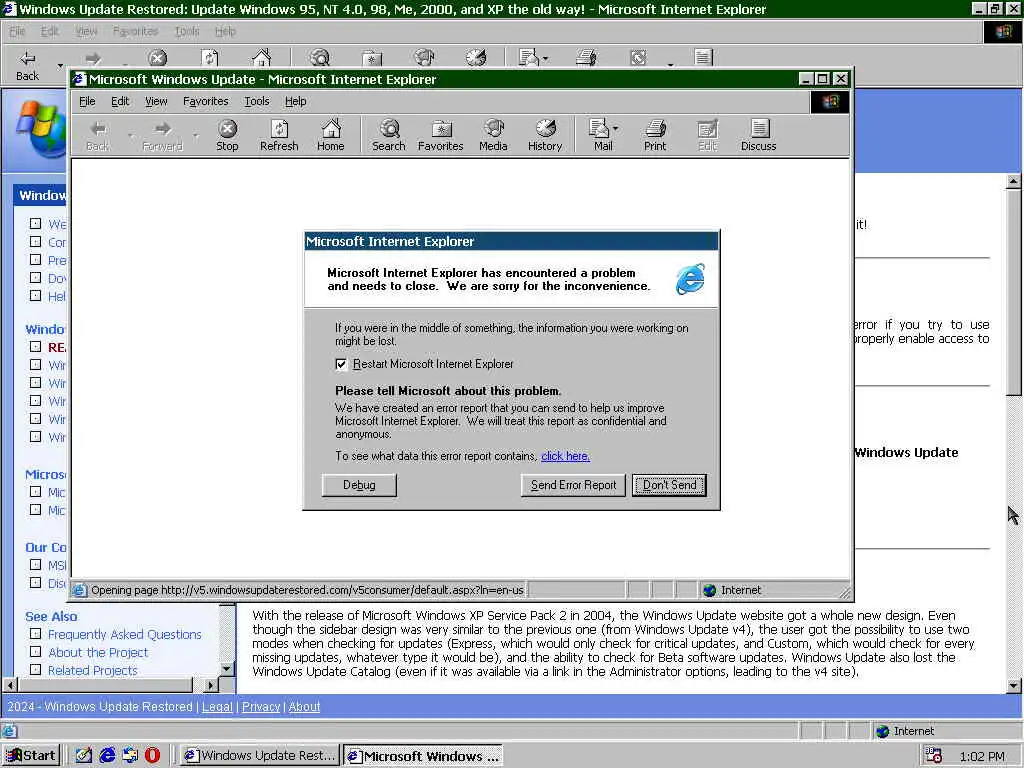Open History in the Microsoft Windows Update toolbar

545,136
